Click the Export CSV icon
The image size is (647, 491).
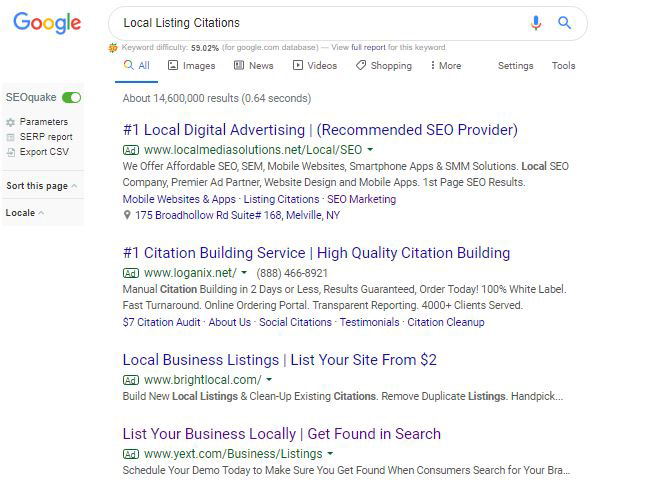pyautogui.click(x=11, y=152)
